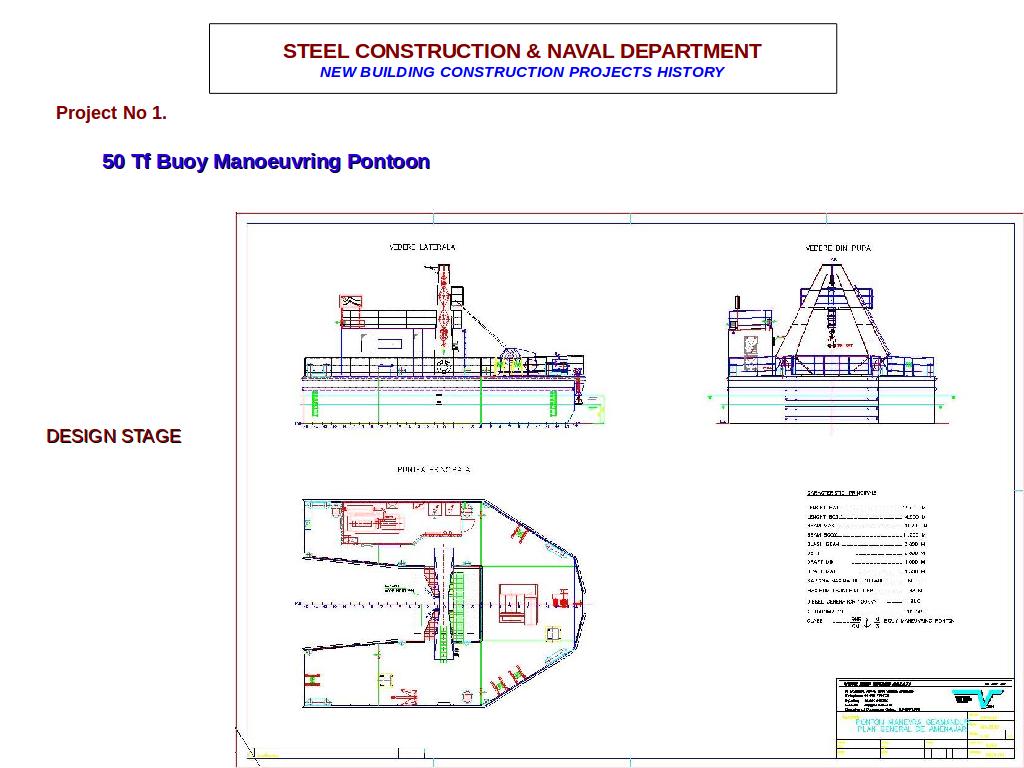Click the red winch symbol on plan view
The image size is (1024, 768).
point(561,600)
